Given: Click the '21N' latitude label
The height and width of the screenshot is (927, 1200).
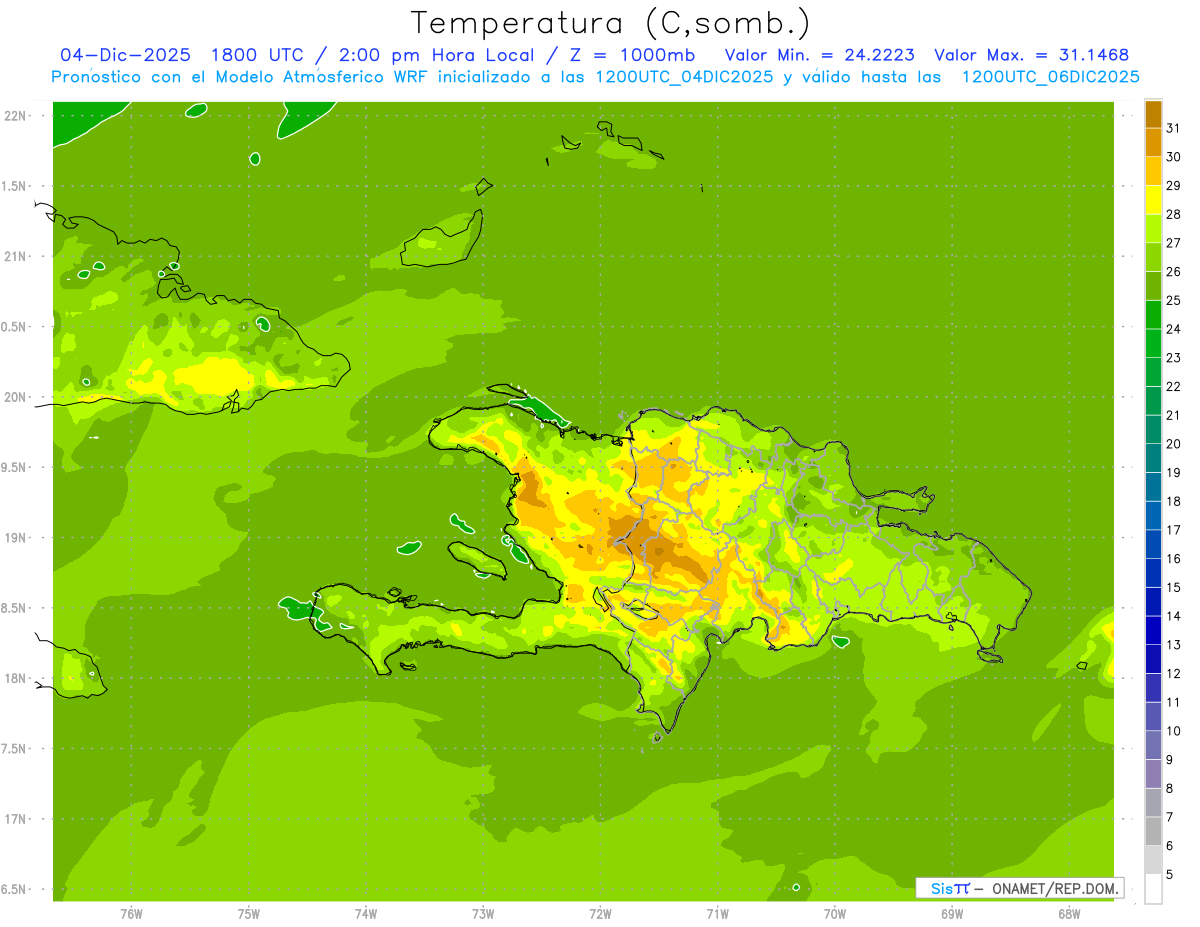Looking at the screenshot, I should [x=16, y=256].
